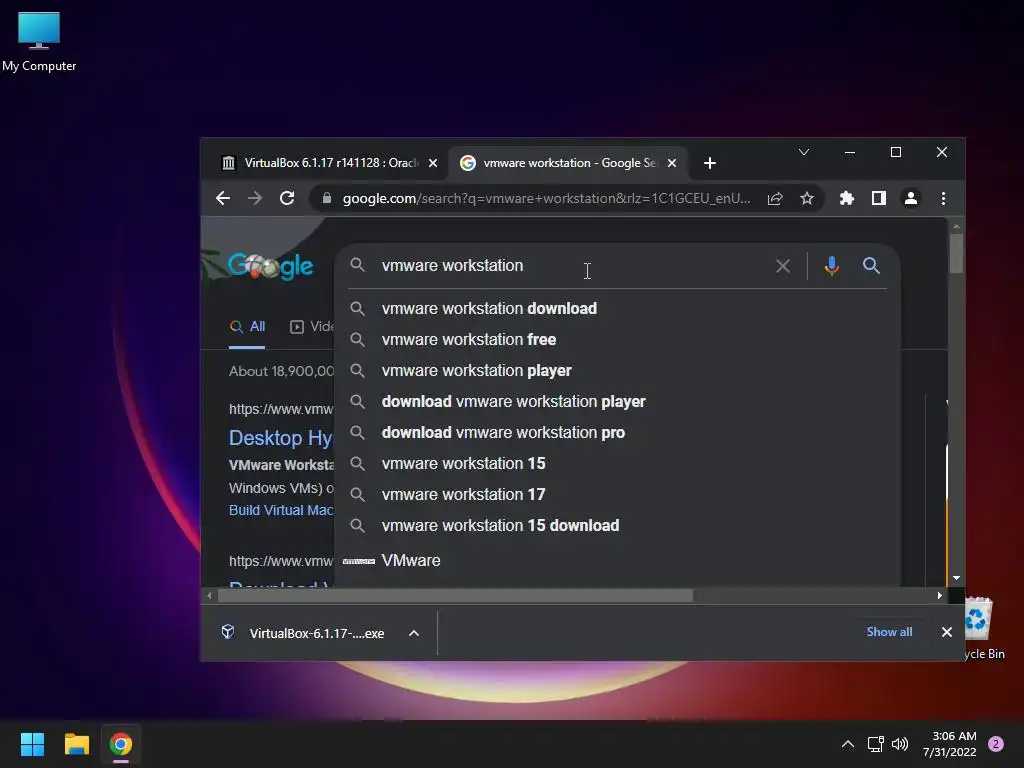Close the VirtualBox 6.1.17 tab
This screenshot has height=768, width=1024.
432,163
